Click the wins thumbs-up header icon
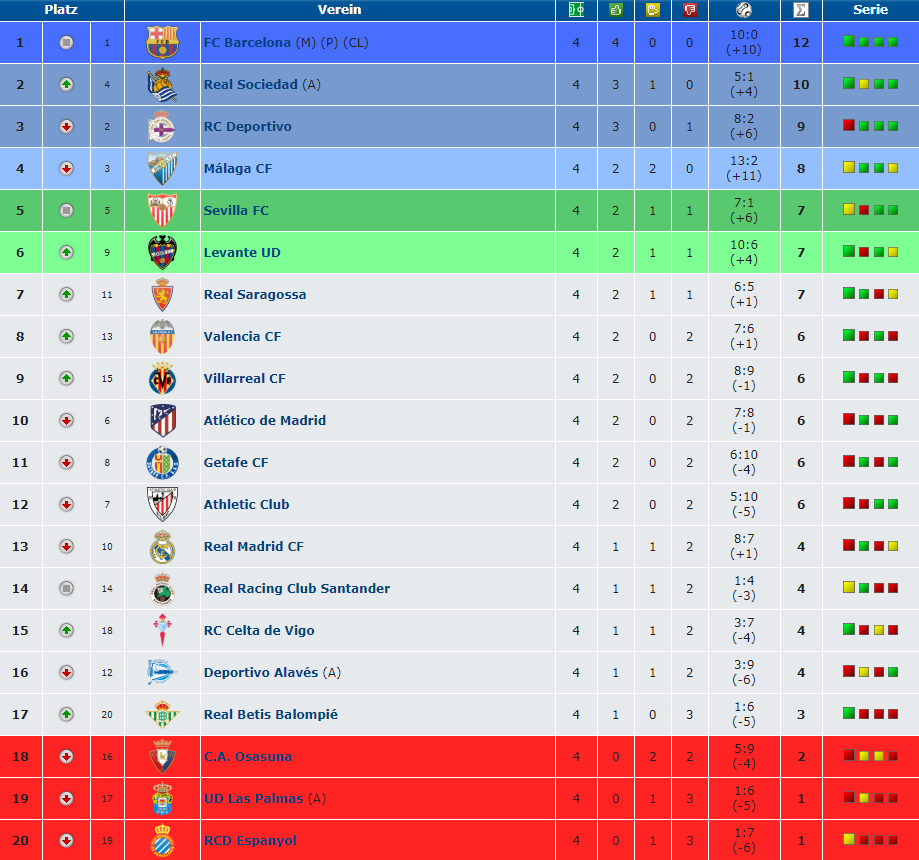Viewport: 919px width, 860px height. (x=615, y=9)
